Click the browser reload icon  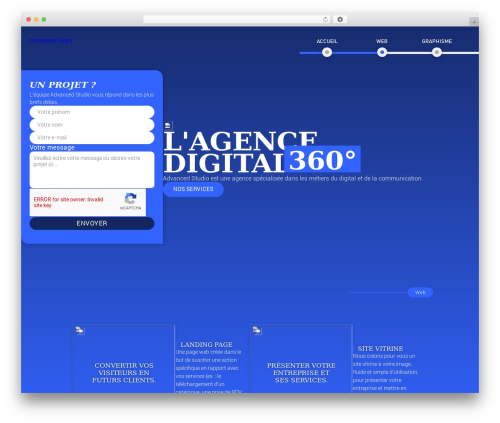pyautogui.click(x=325, y=20)
